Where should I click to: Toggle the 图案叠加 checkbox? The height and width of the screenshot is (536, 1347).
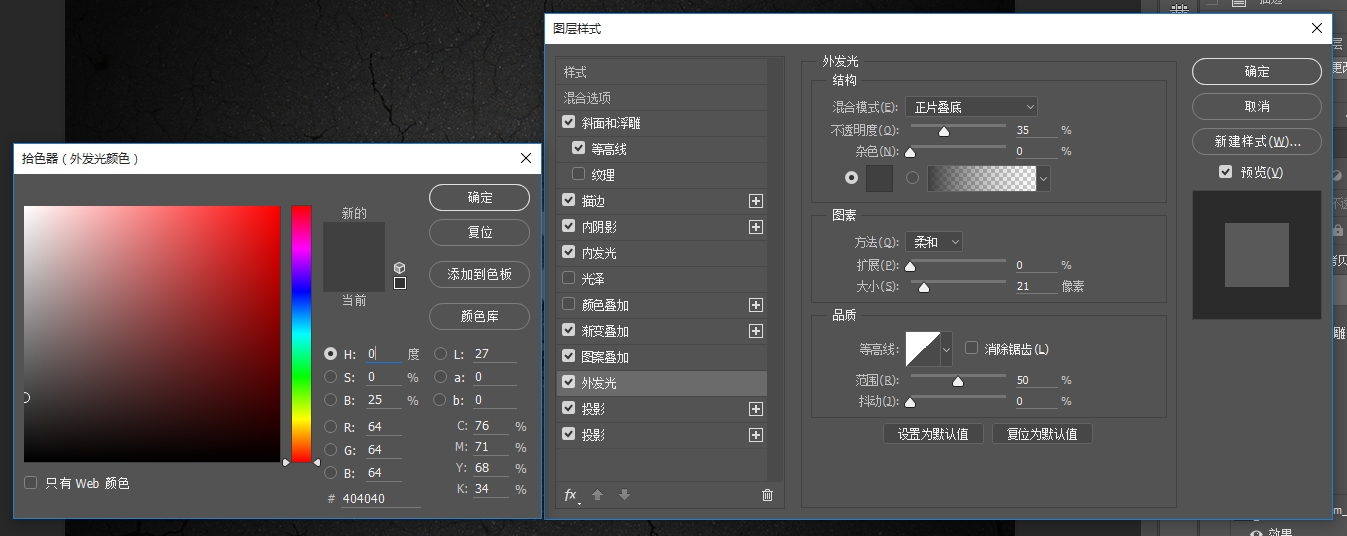coord(569,356)
